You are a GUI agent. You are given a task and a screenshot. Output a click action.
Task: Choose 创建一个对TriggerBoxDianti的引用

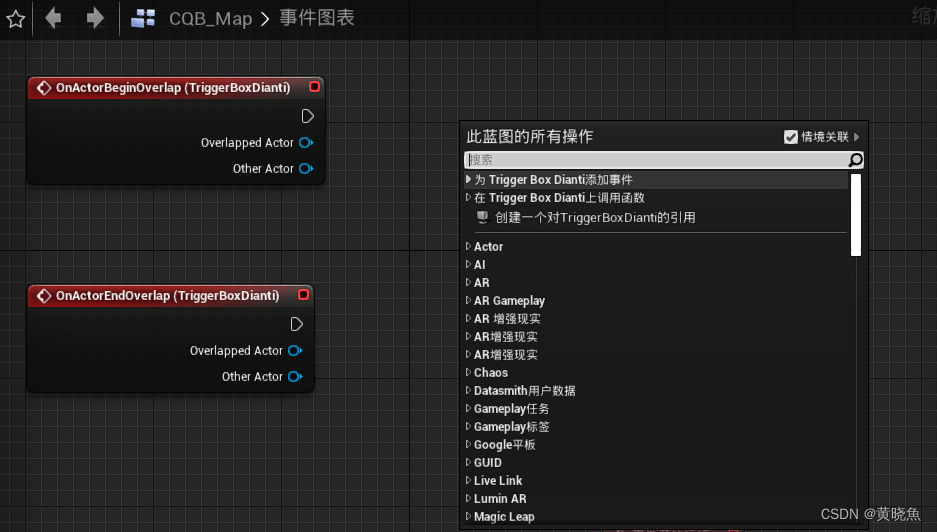pyautogui.click(x=595, y=218)
